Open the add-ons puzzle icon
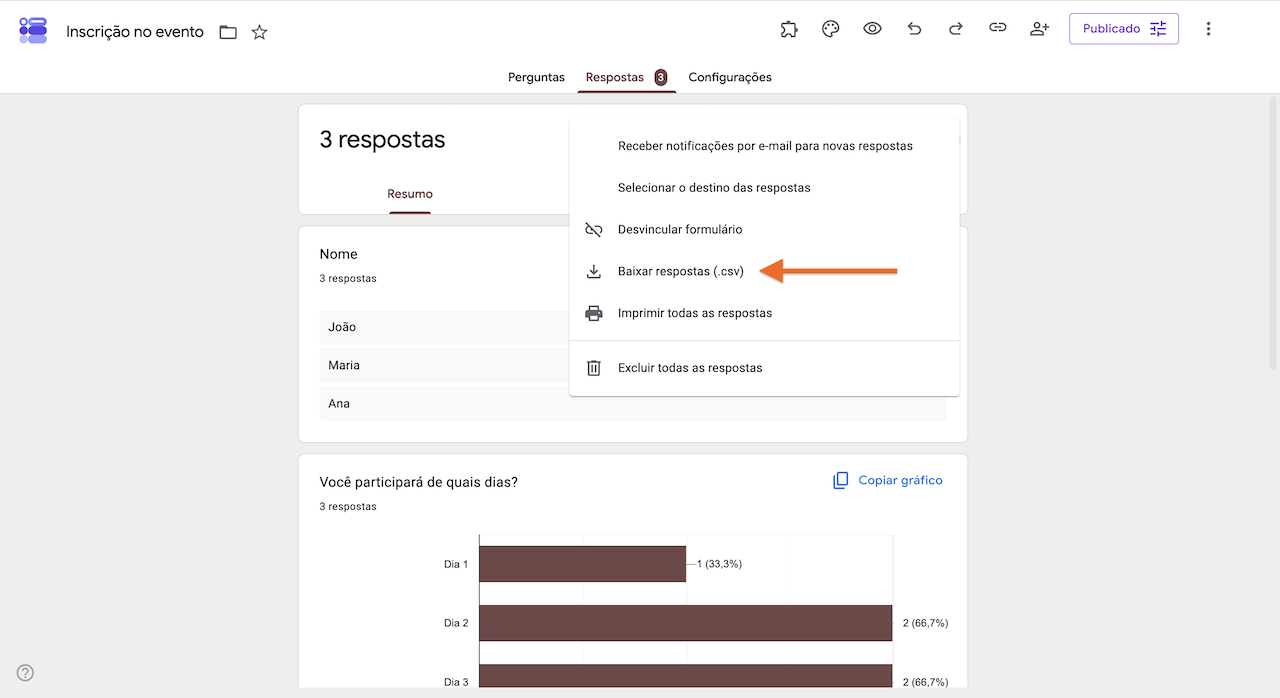 coord(789,29)
